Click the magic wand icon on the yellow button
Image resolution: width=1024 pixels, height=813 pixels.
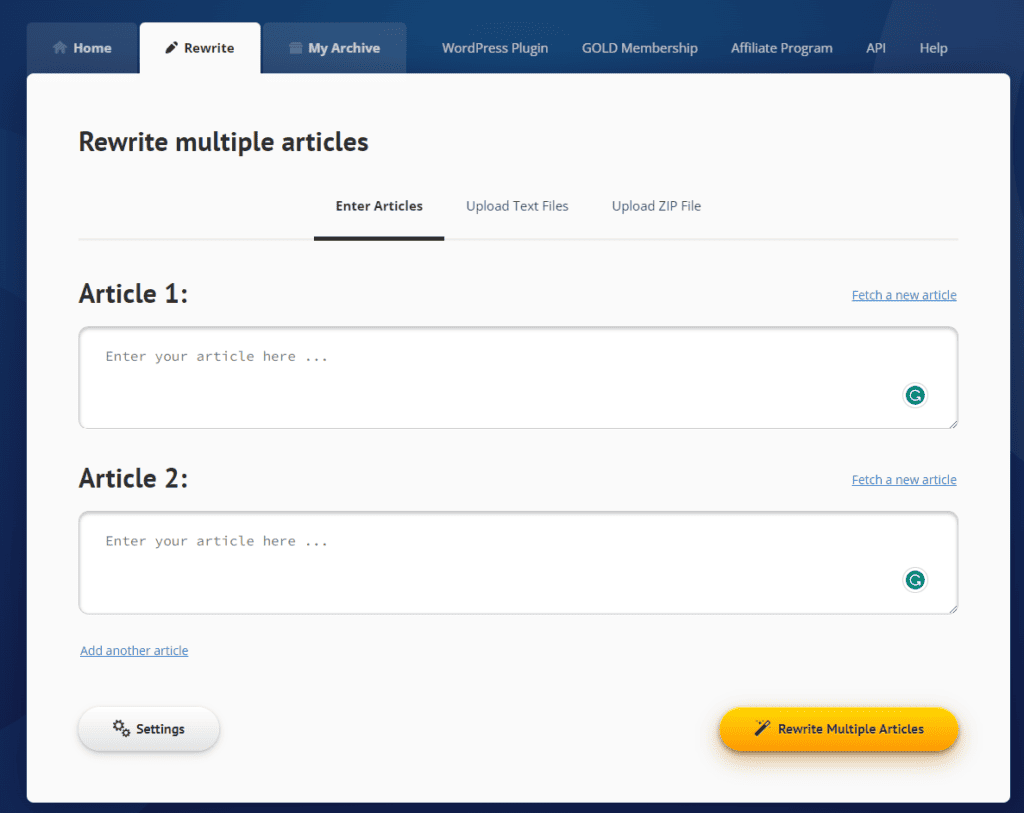point(760,729)
